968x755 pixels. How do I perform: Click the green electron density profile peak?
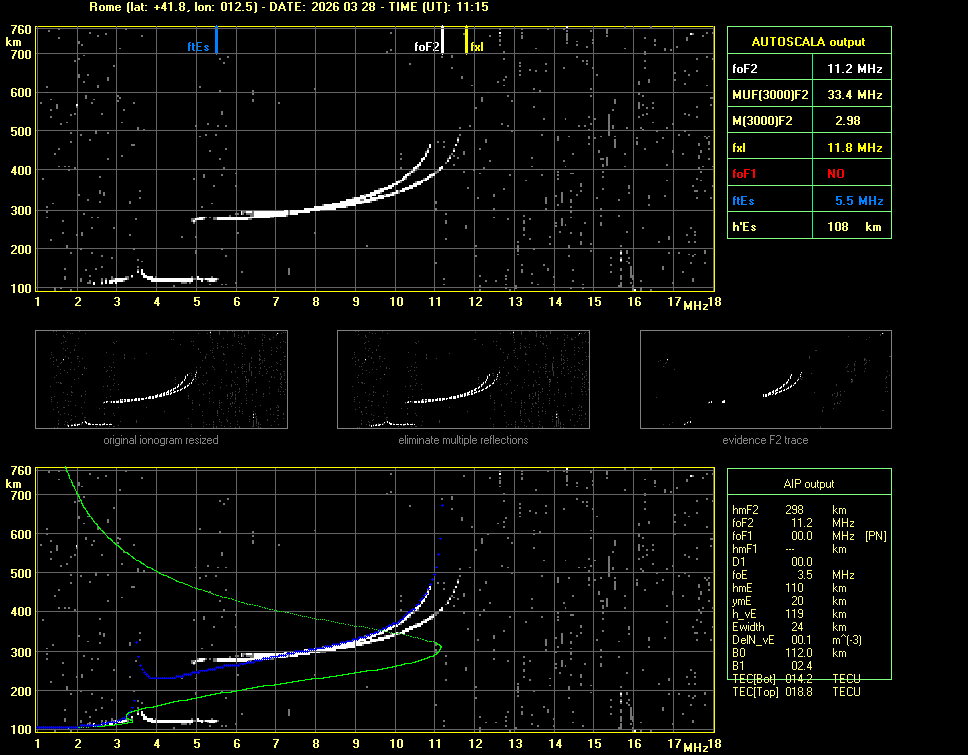pos(439,647)
